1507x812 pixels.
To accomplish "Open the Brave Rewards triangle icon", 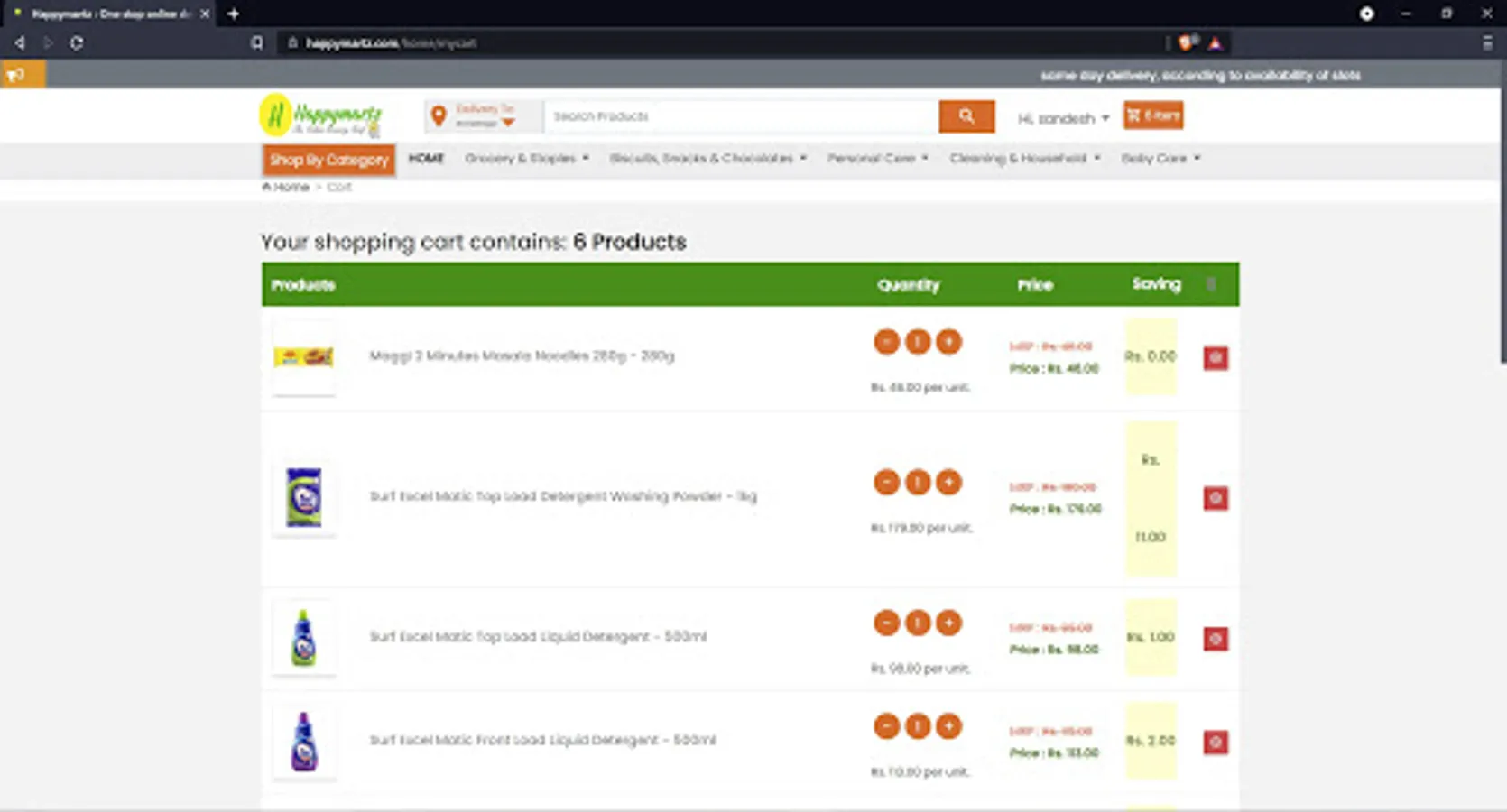I will tap(1215, 42).
